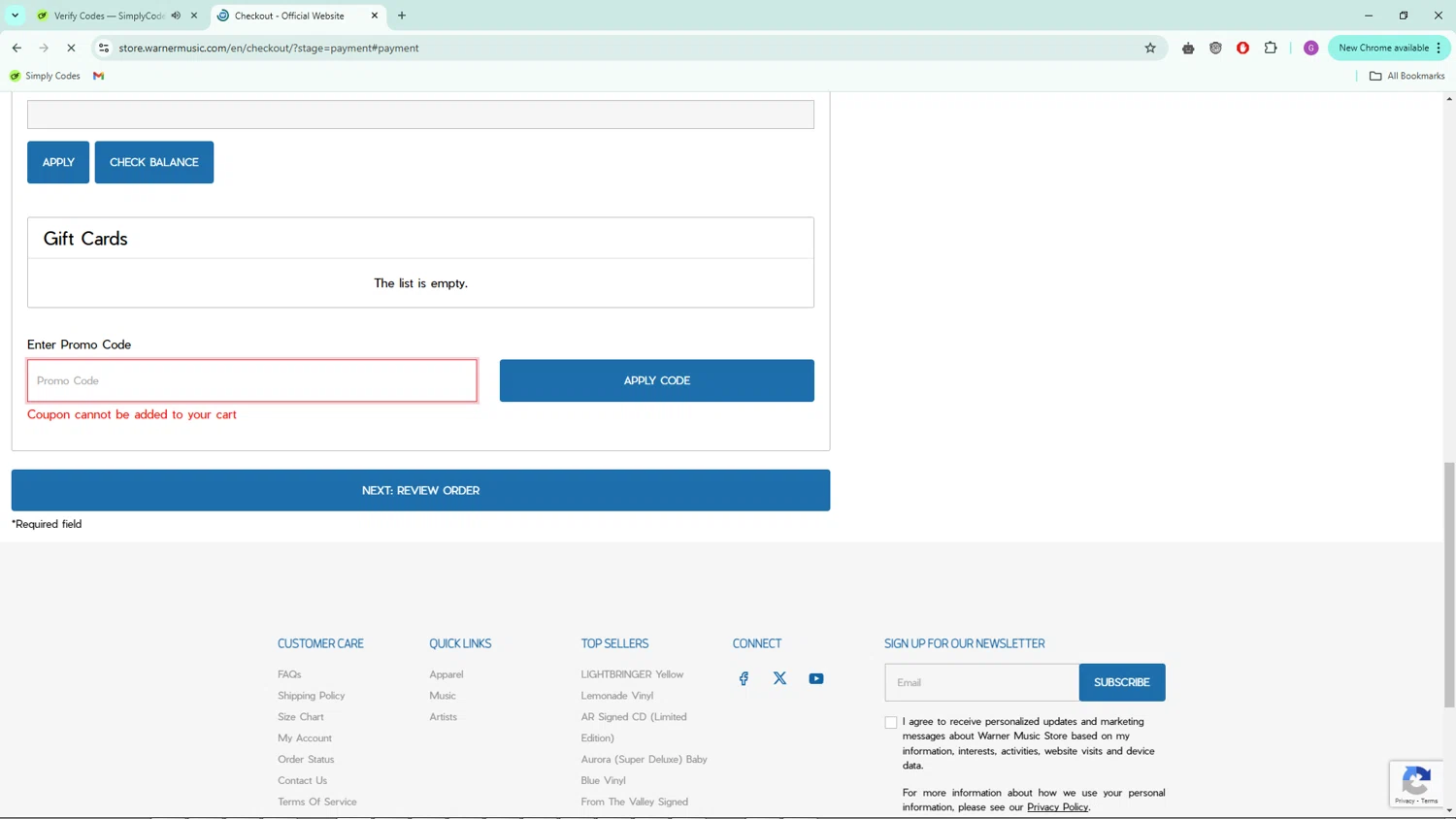1456x819 pixels.
Task: Bookmark this page with the star icon
Action: click(x=1150, y=48)
